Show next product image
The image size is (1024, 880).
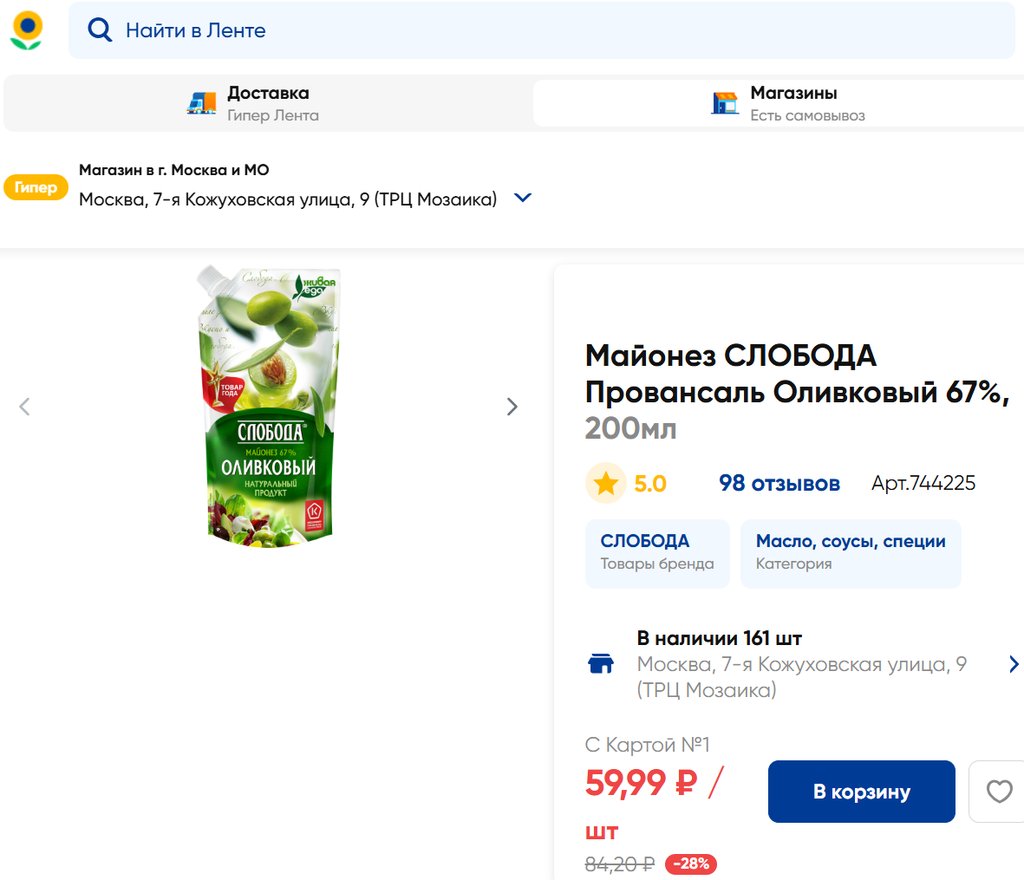[x=512, y=407]
